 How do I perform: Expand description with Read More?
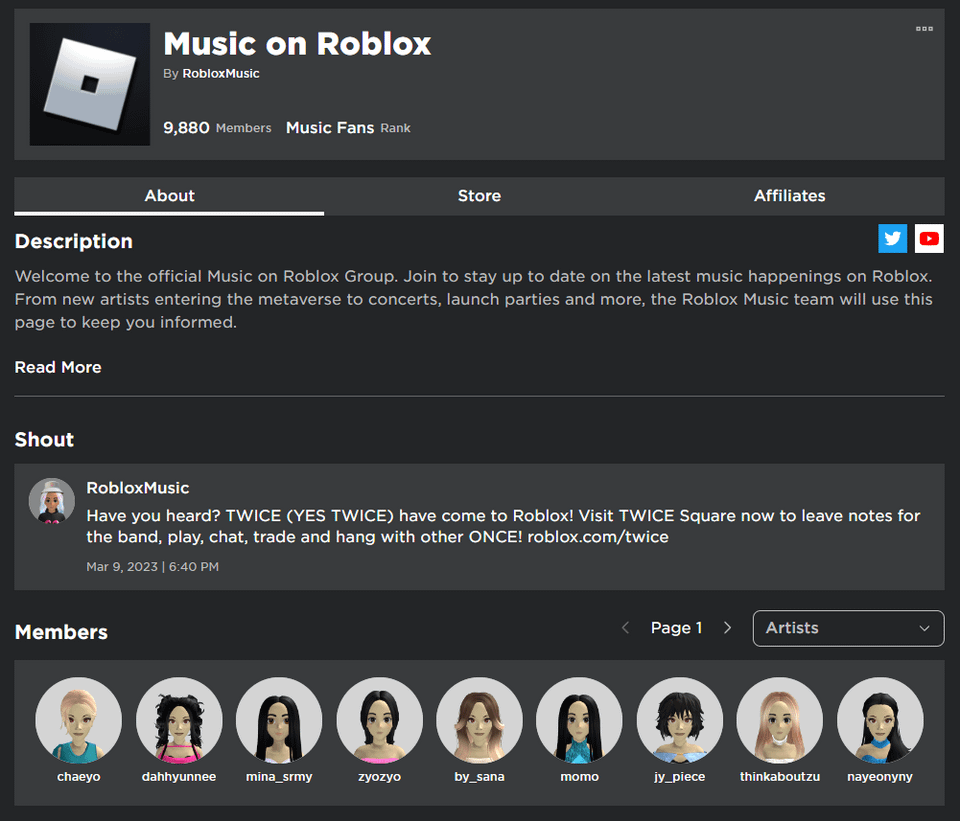point(58,367)
